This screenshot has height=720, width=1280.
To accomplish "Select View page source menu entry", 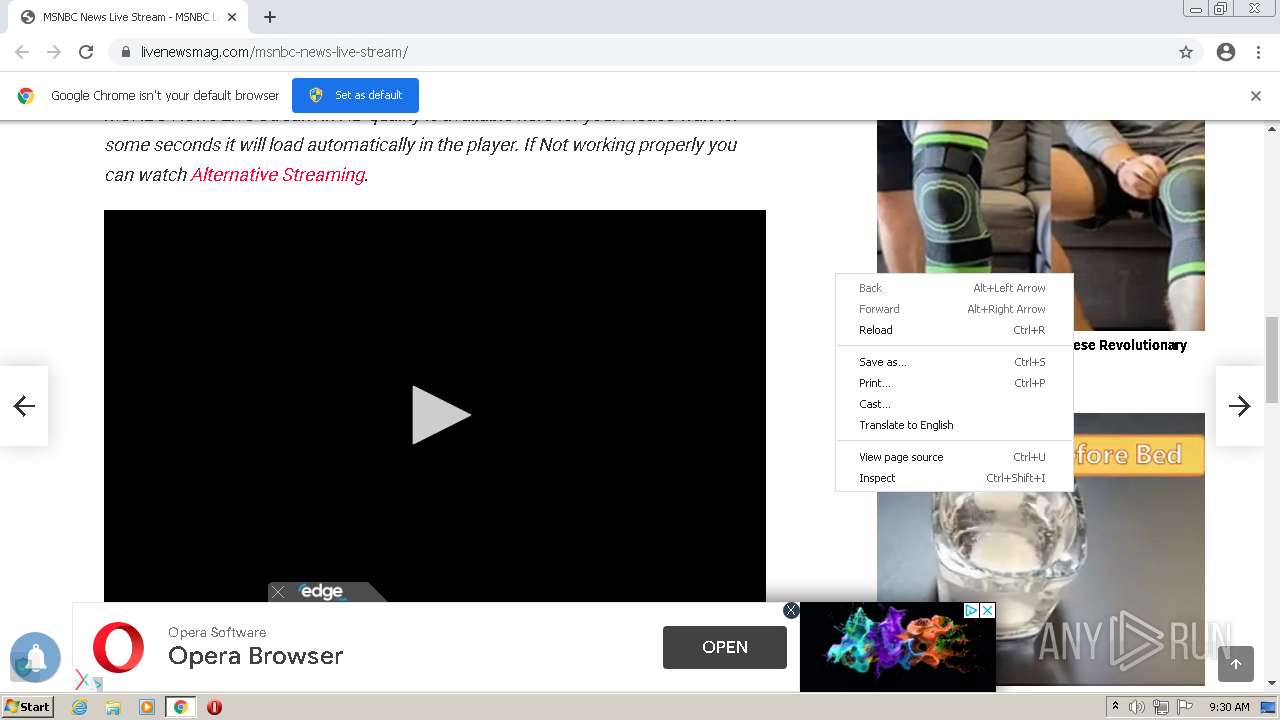I will pyautogui.click(x=954, y=457).
